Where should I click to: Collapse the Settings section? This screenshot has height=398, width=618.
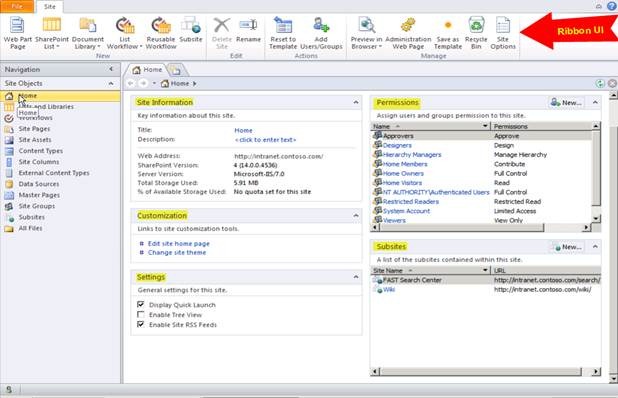point(356,277)
